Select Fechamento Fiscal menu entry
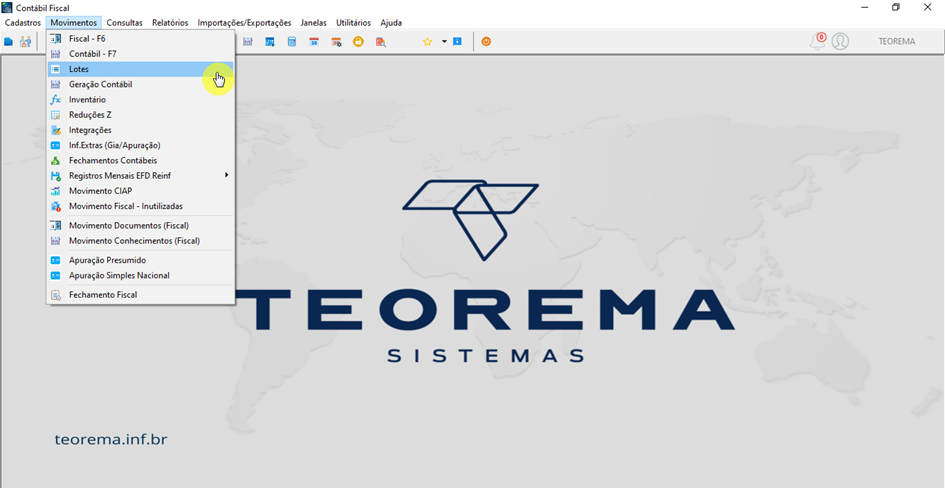The image size is (945, 488). [140, 295]
